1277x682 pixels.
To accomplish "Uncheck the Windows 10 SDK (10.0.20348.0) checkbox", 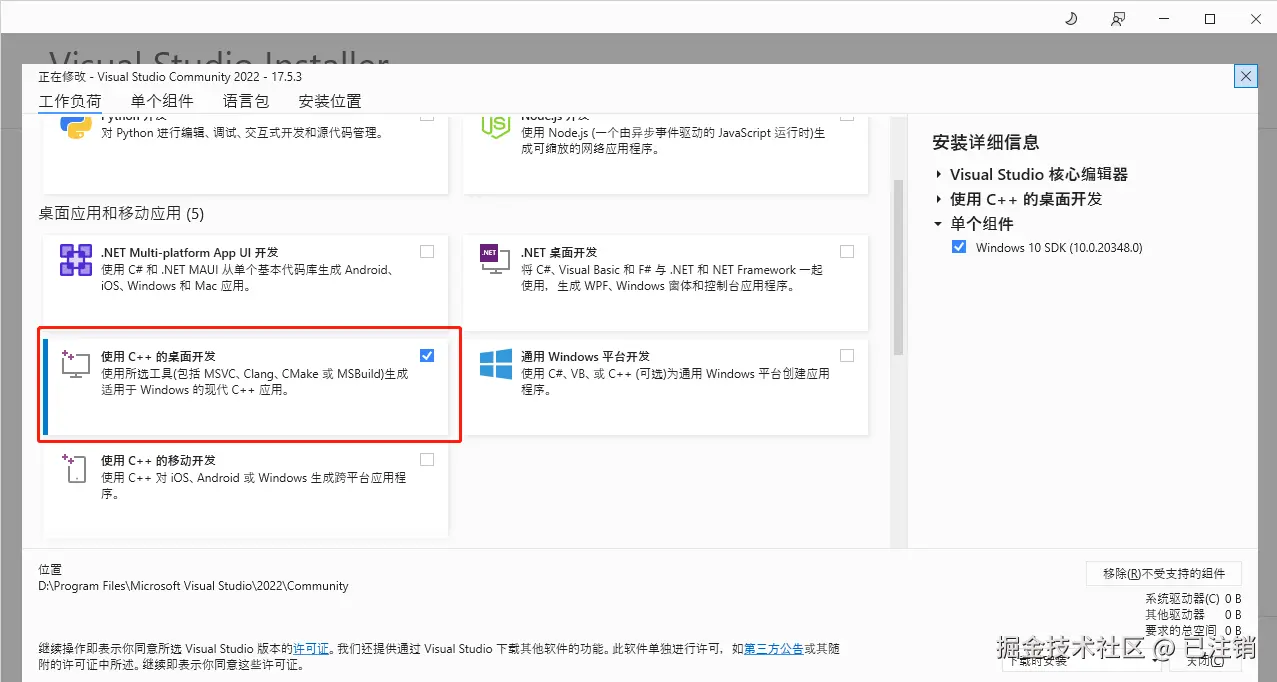I will pos(959,247).
